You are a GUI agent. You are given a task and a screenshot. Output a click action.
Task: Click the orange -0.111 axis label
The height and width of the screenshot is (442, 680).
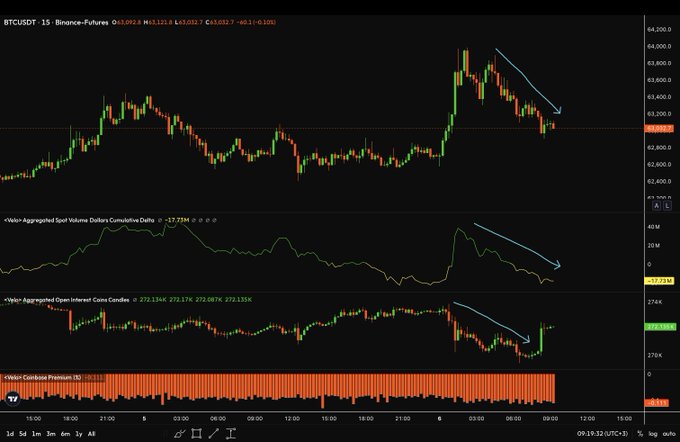[657, 403]
